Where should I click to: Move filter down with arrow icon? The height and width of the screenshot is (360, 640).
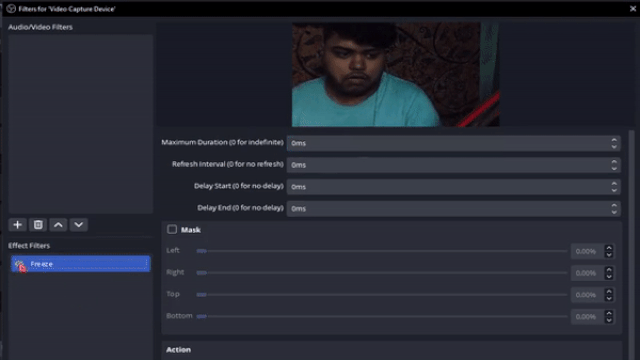[79, 225]
